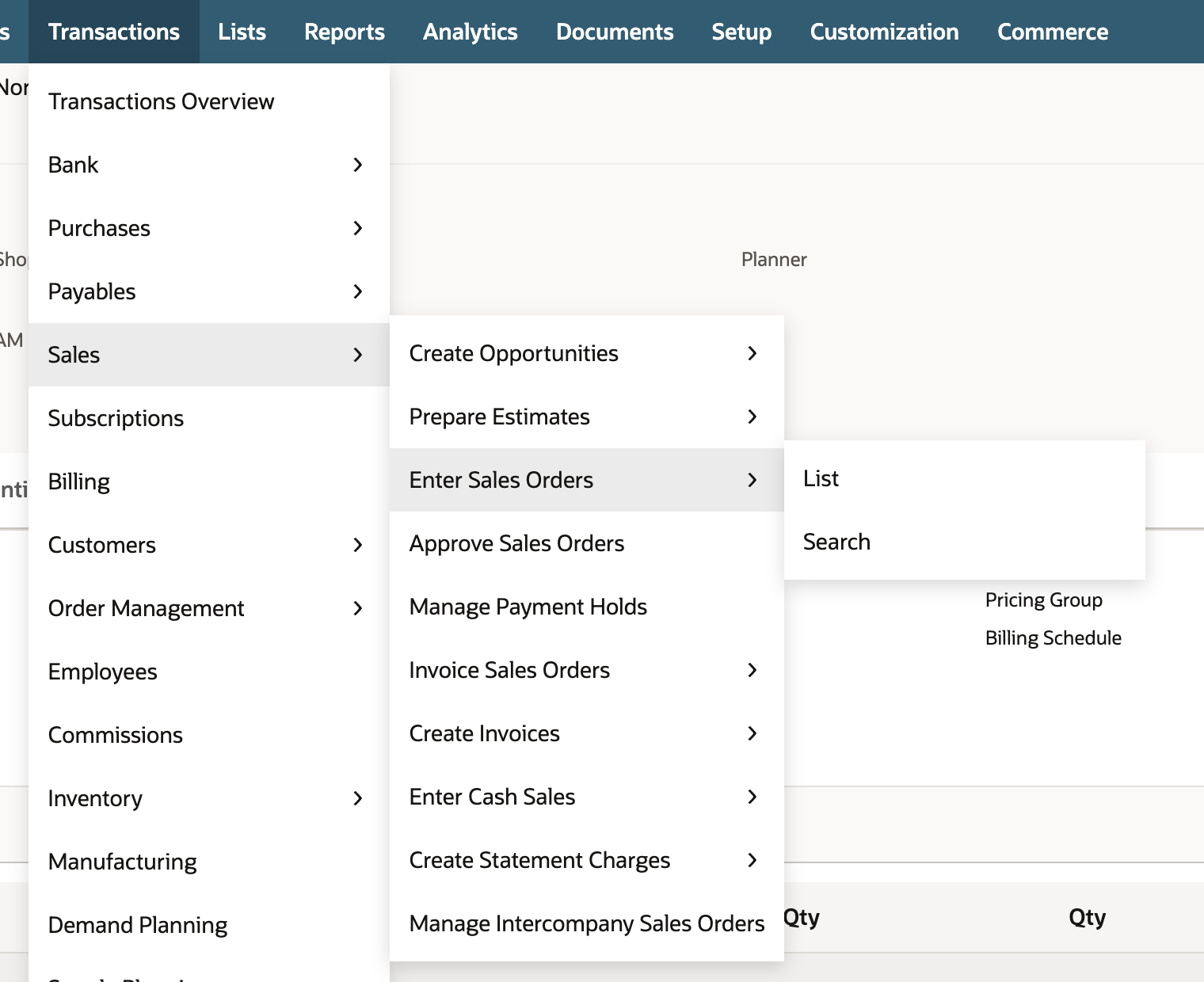Expand the Purchases submenu
The height and width of the screenshot is (982, 1204).
click(x=209, y=228)
